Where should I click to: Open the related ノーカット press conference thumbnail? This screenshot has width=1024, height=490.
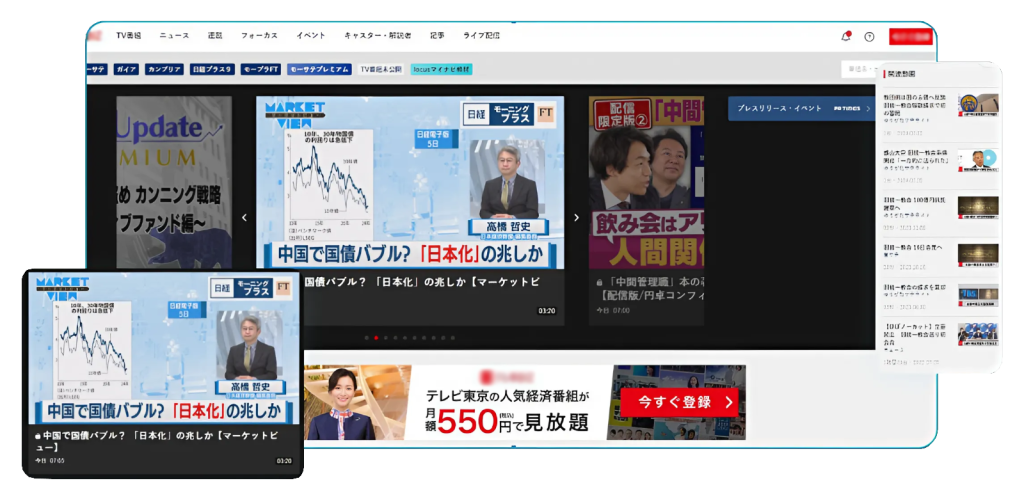978,334
